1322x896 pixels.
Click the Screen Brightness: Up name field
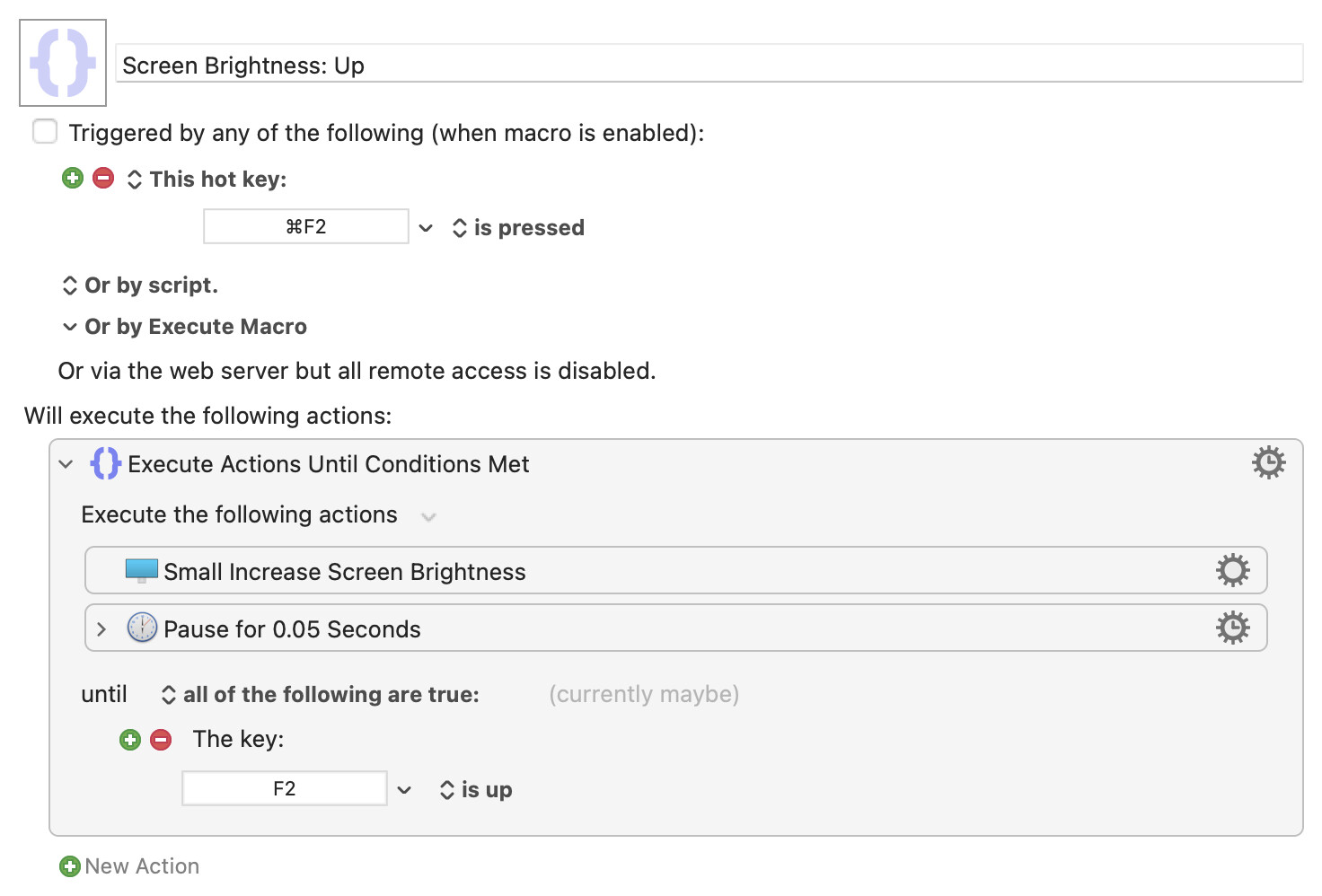709,65
